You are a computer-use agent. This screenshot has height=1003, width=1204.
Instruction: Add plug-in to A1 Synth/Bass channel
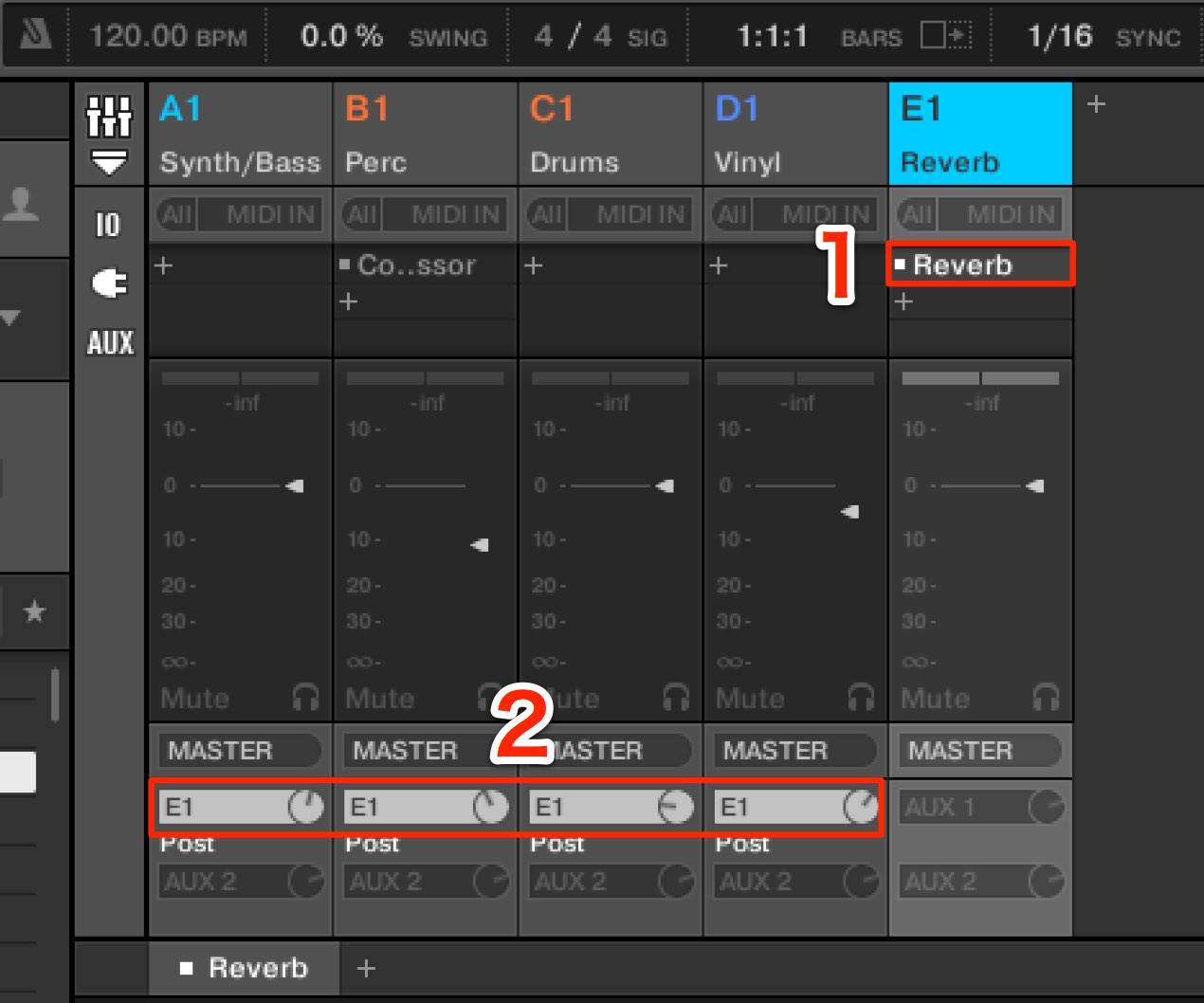[x=163, y=265]
